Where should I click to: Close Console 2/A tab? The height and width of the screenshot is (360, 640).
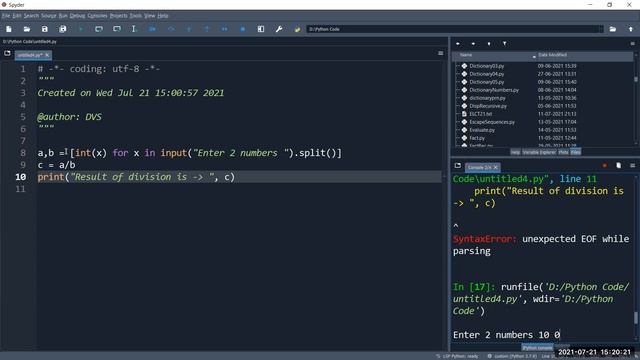(x=496, y=167)
